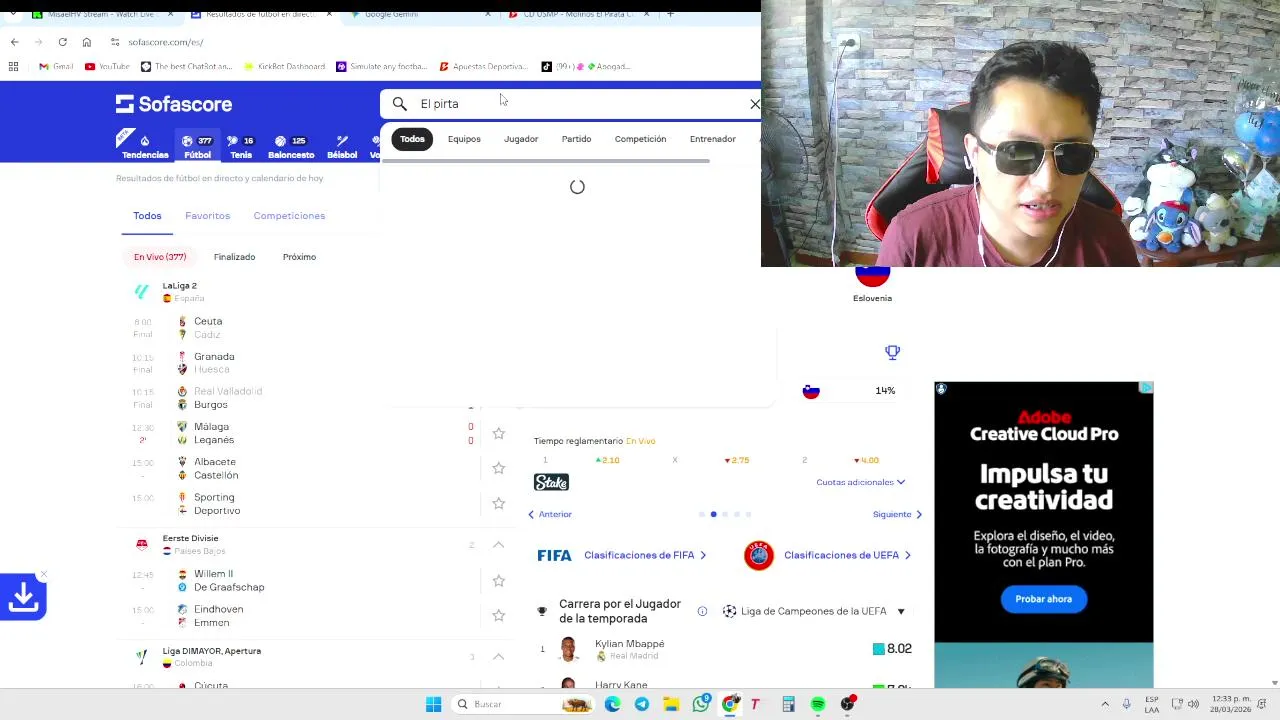Open the Favoritos tab
This screenshot has height=720, width=1280.
click(x=207, y=216)
